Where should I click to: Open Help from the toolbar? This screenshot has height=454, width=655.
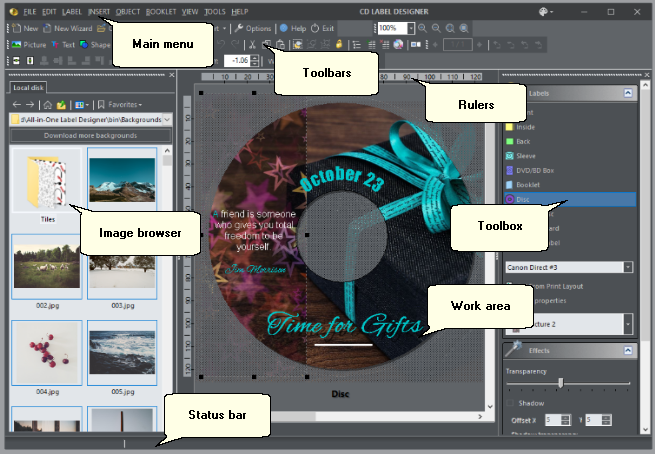click(x=291, y=28)
